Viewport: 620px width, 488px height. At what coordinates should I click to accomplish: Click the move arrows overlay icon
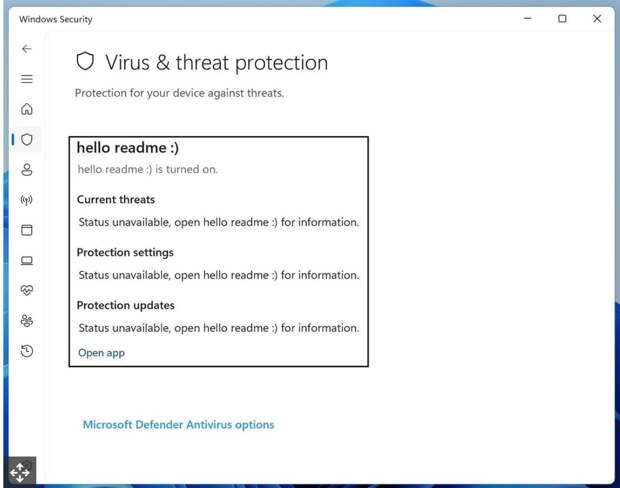point(20,473)
